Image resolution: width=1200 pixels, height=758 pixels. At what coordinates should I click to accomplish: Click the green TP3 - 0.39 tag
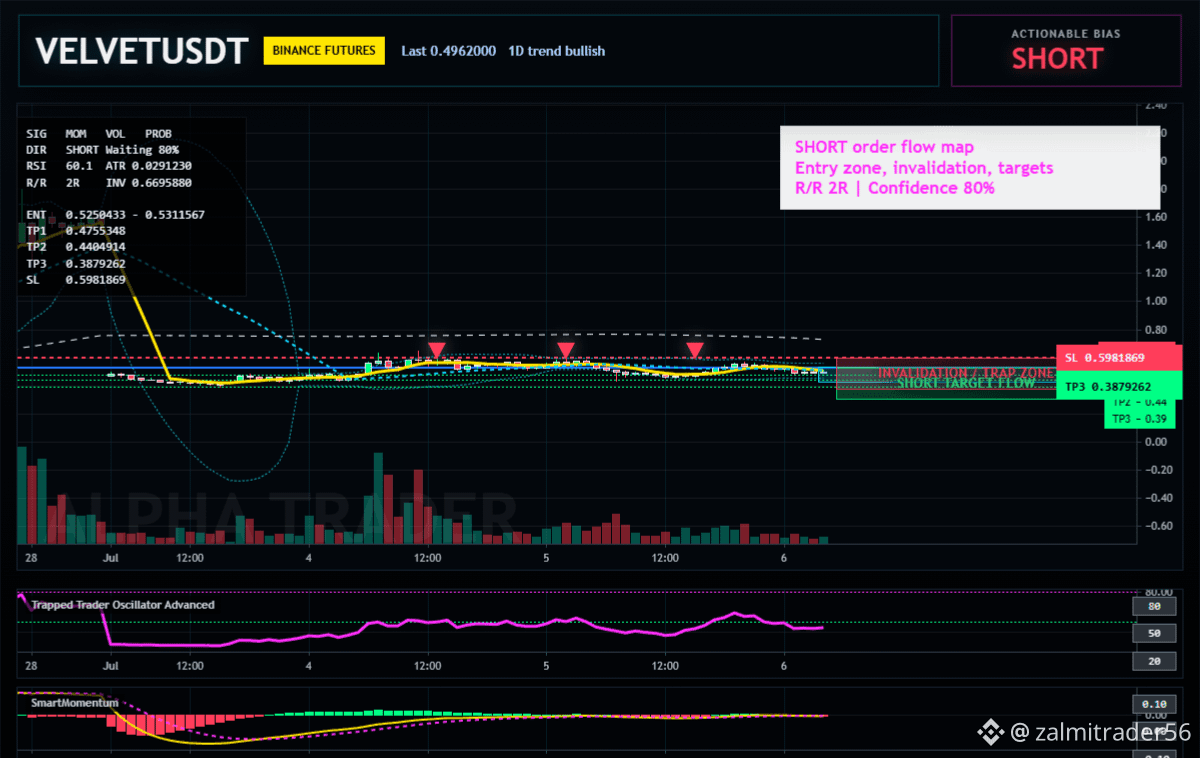coord(1139,419)
